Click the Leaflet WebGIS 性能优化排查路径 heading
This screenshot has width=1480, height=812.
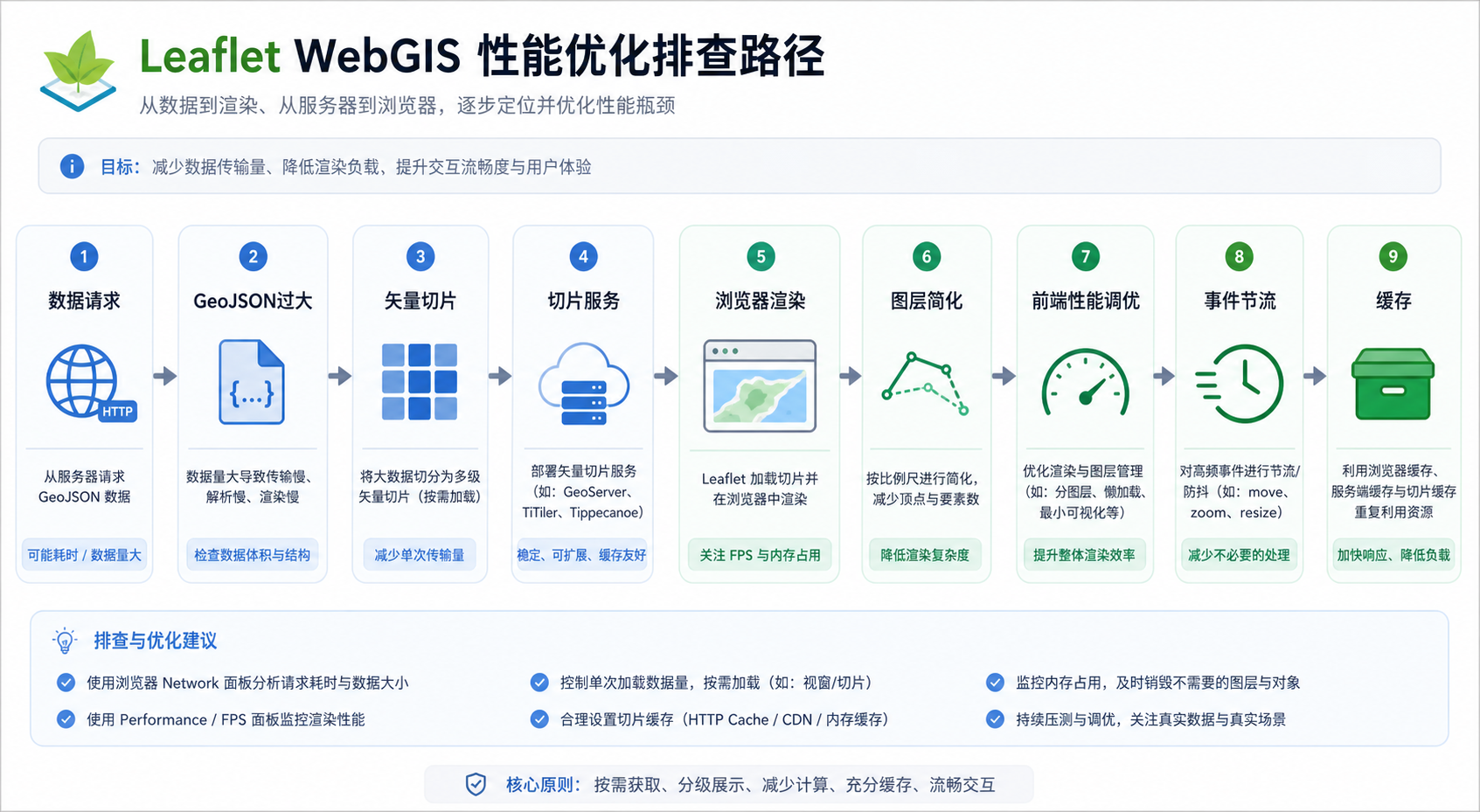coord(482,56)
